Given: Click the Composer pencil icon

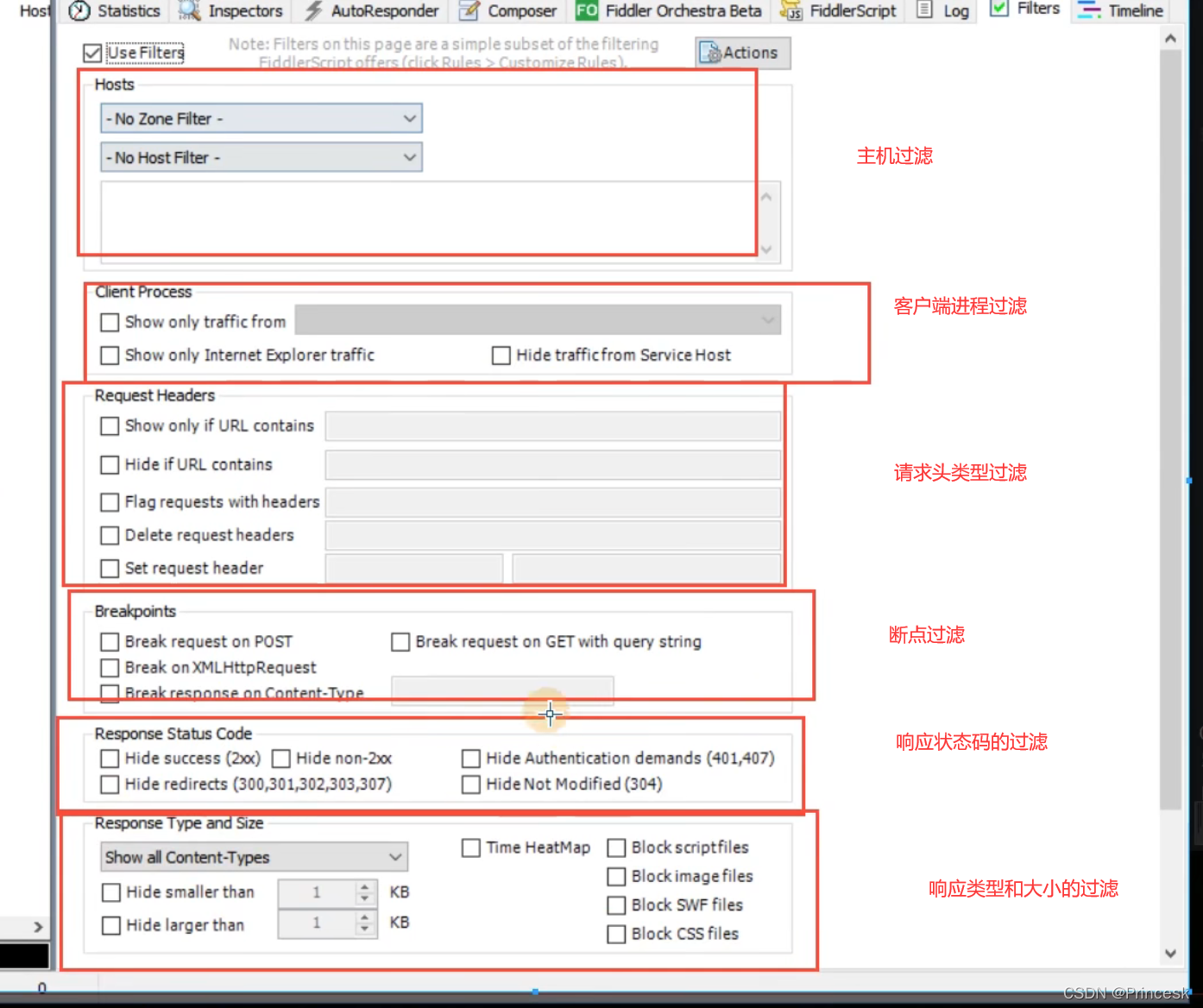Looking at the screenshot, I should (x=469, y=10).
